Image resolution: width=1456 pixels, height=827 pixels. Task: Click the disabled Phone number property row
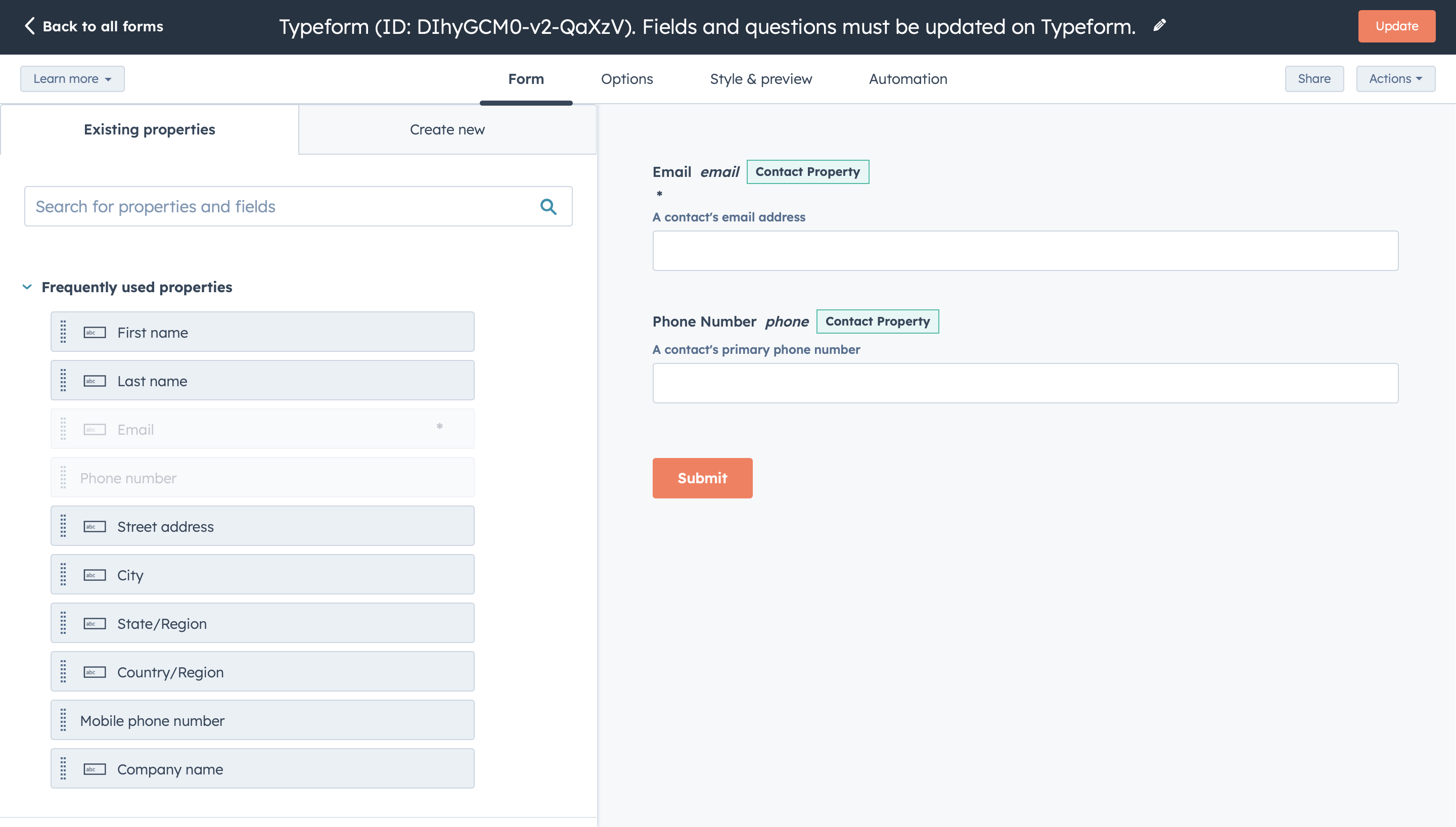262,477
